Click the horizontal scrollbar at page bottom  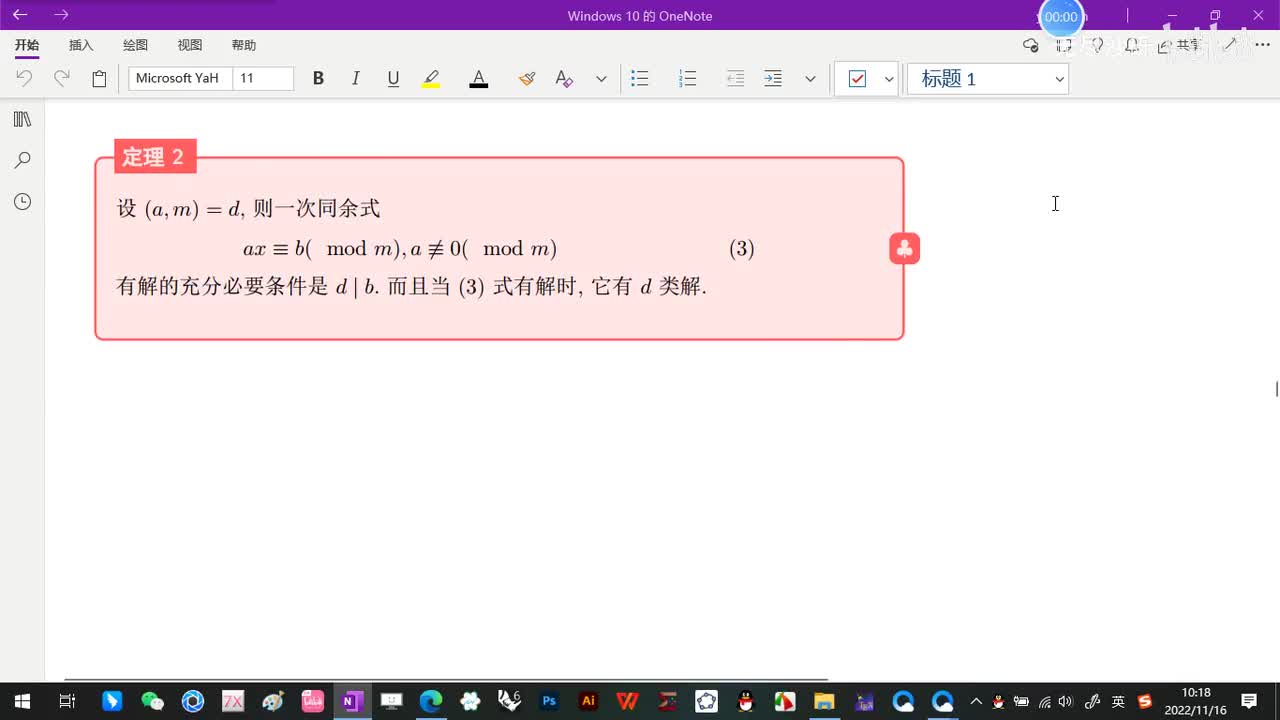tap(446, 680)
